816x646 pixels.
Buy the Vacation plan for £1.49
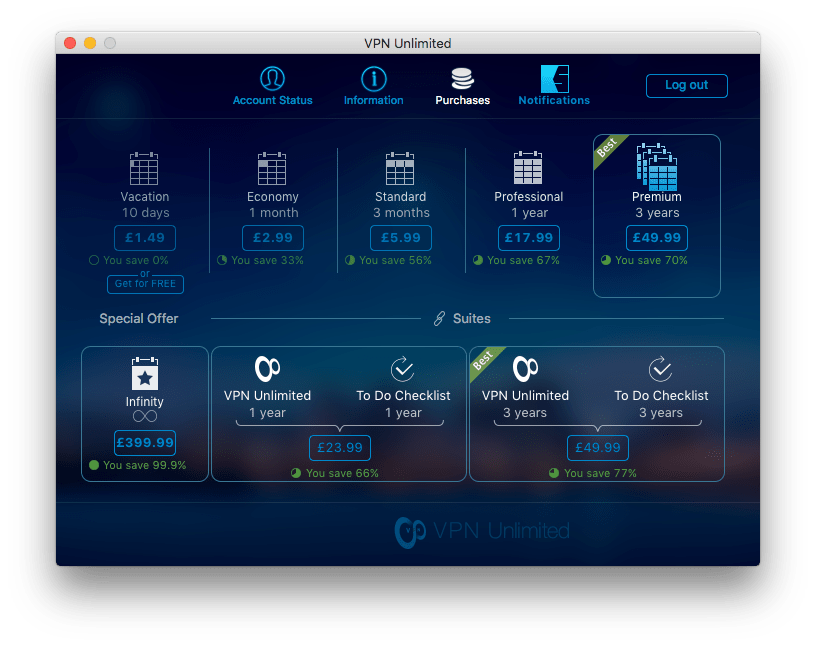145,238
